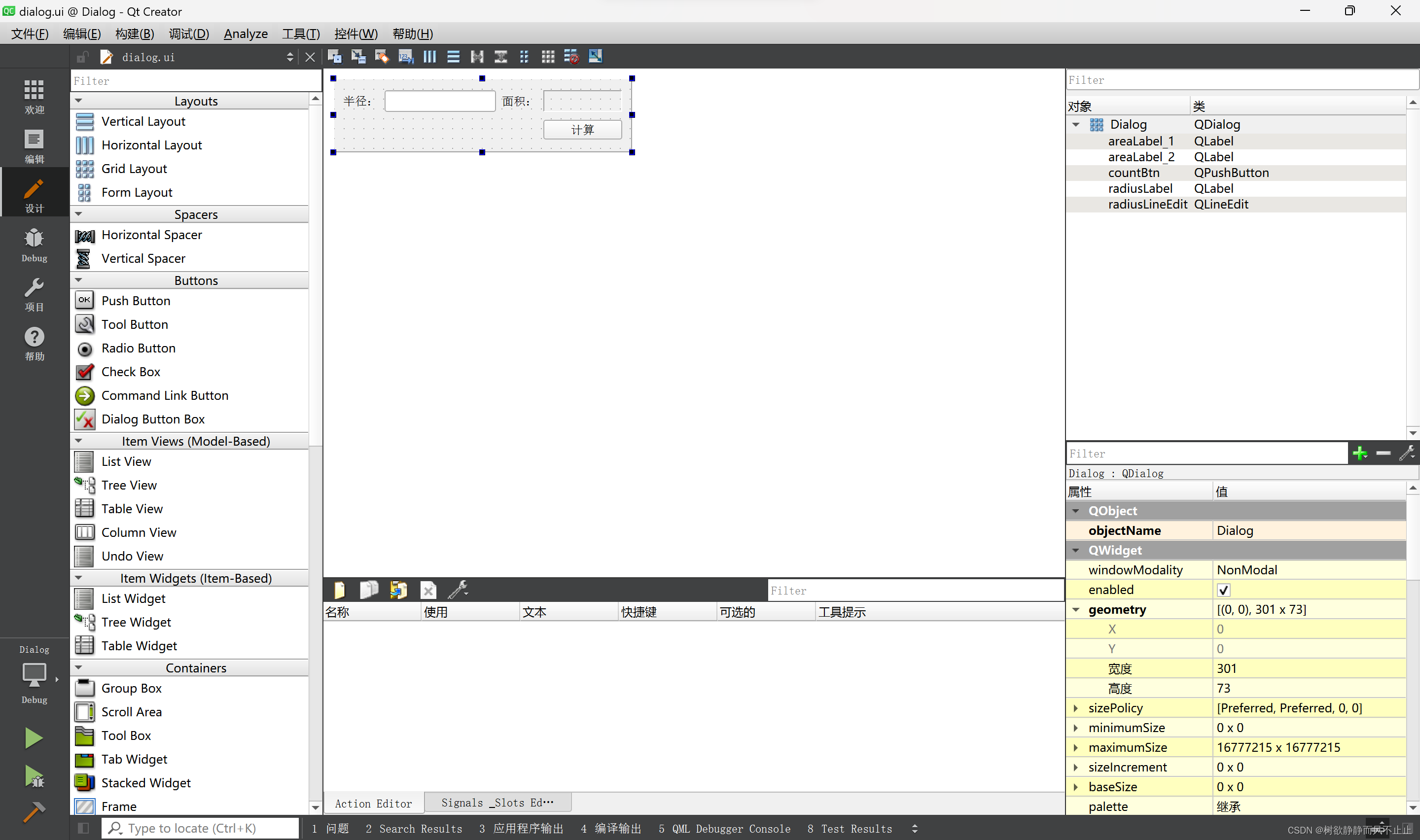The image size is (1420, 840).
Task: Click New action icon in Action Editor
Action: pos(340,591)
